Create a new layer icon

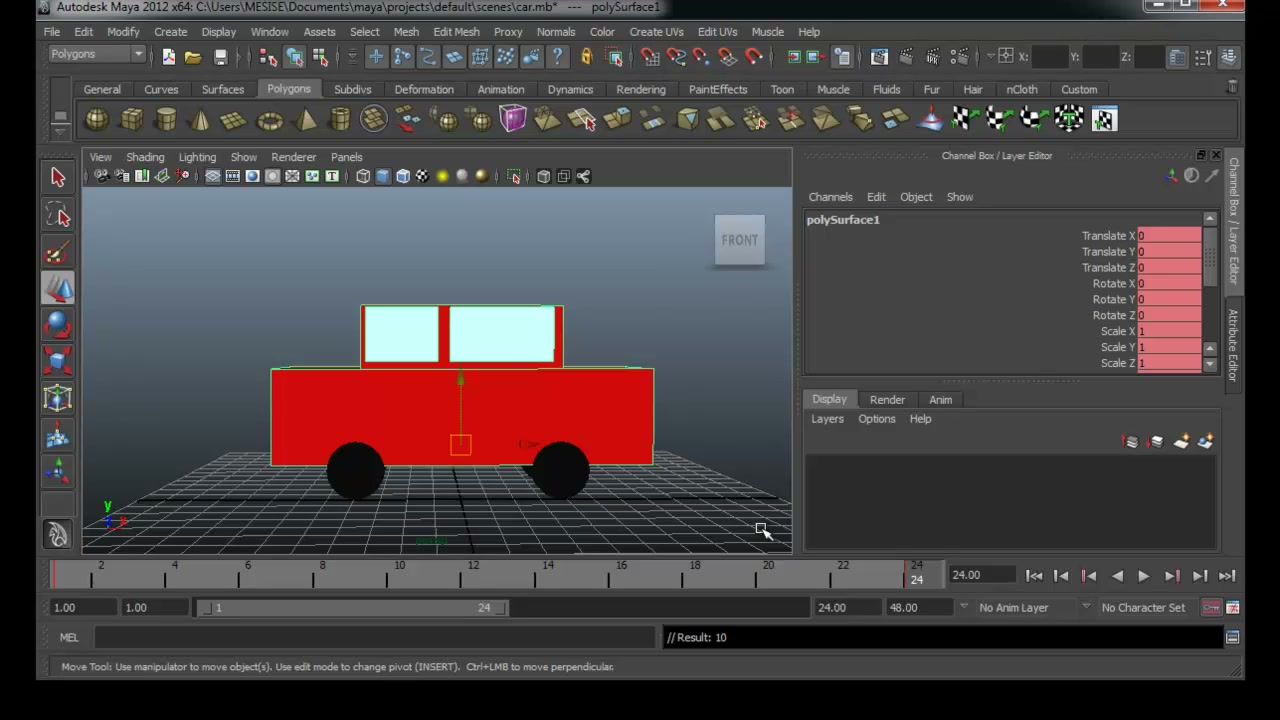[x=1181, y=442]
